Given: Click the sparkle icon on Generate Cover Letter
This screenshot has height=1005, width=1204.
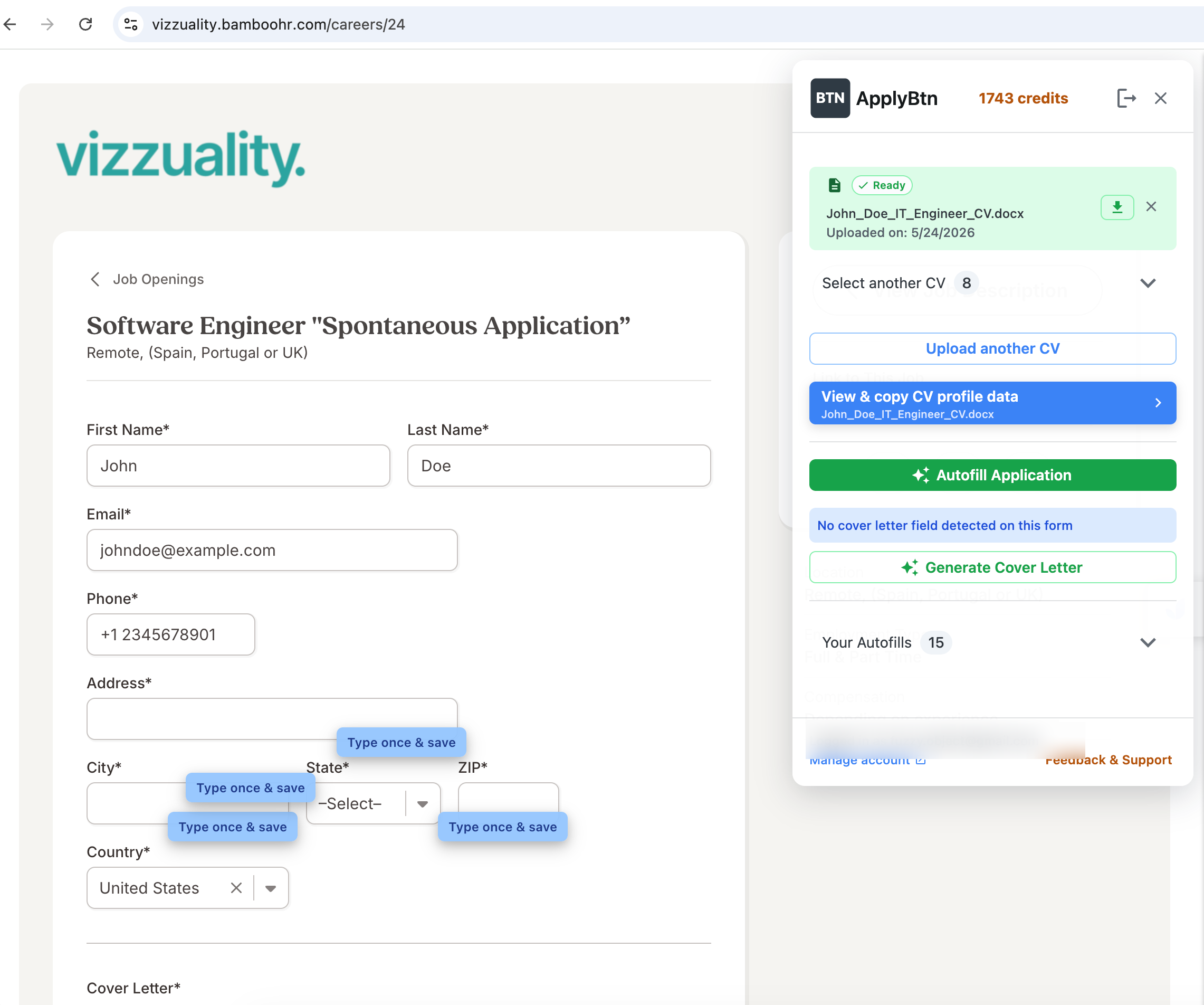Looking at the screenshot, I should [910, 567].
